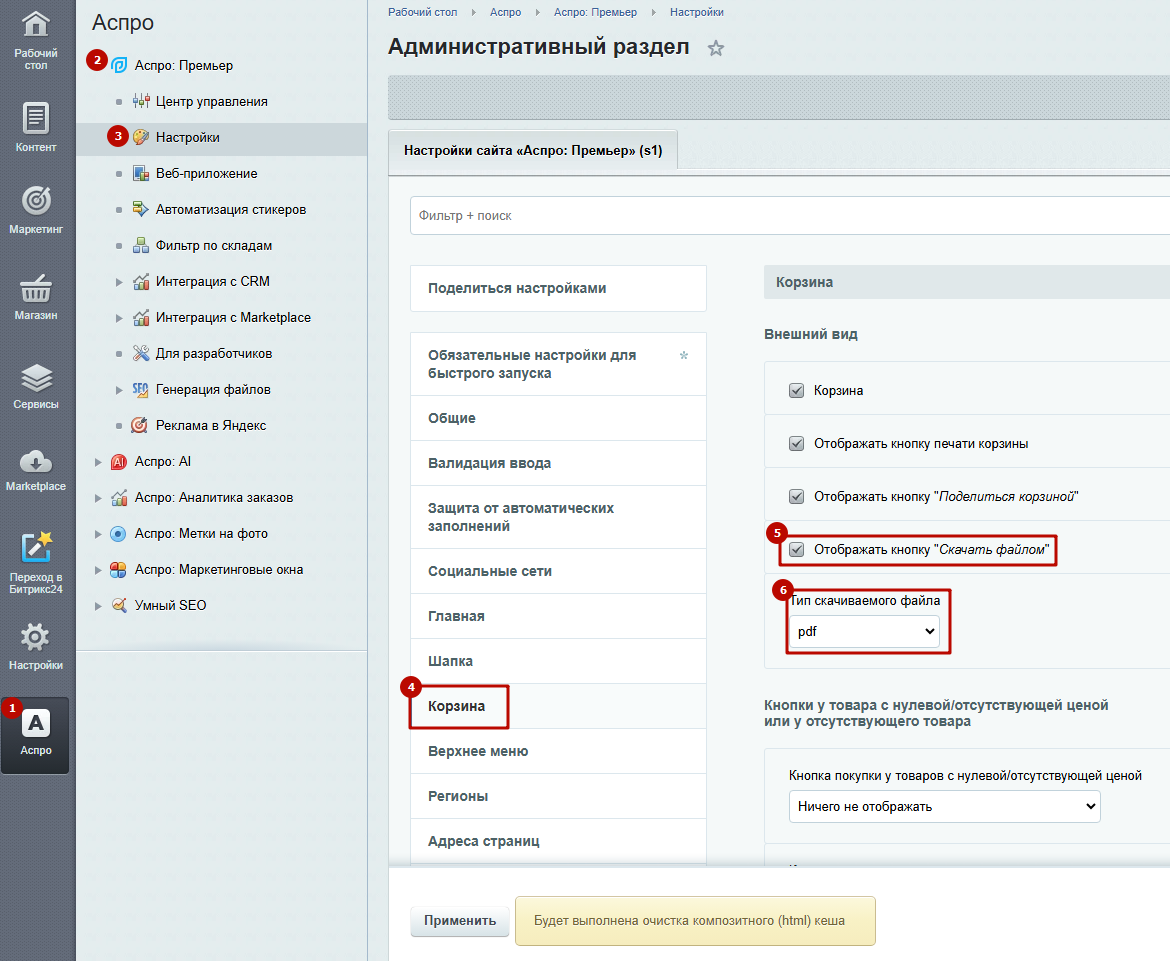The image size is (1170, 961).
Task: Go to Рабочий стол breadcrumb link
Action: (x=422, y=12)
